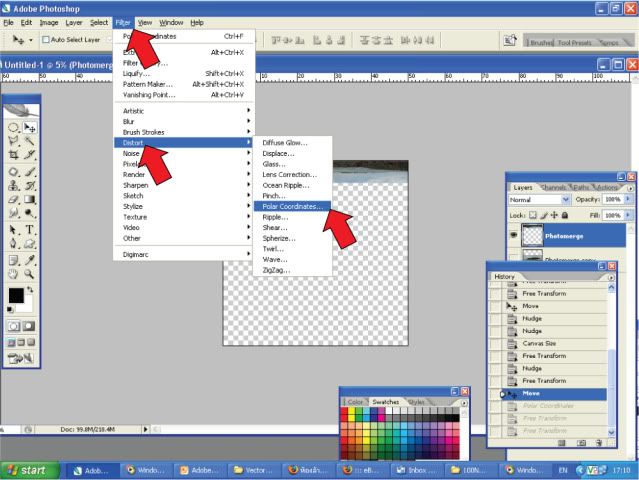This screenshot has width=639, height=480.
Task: Click the white background color swatch
Action: pyautogui.click(x=27, y=308)
